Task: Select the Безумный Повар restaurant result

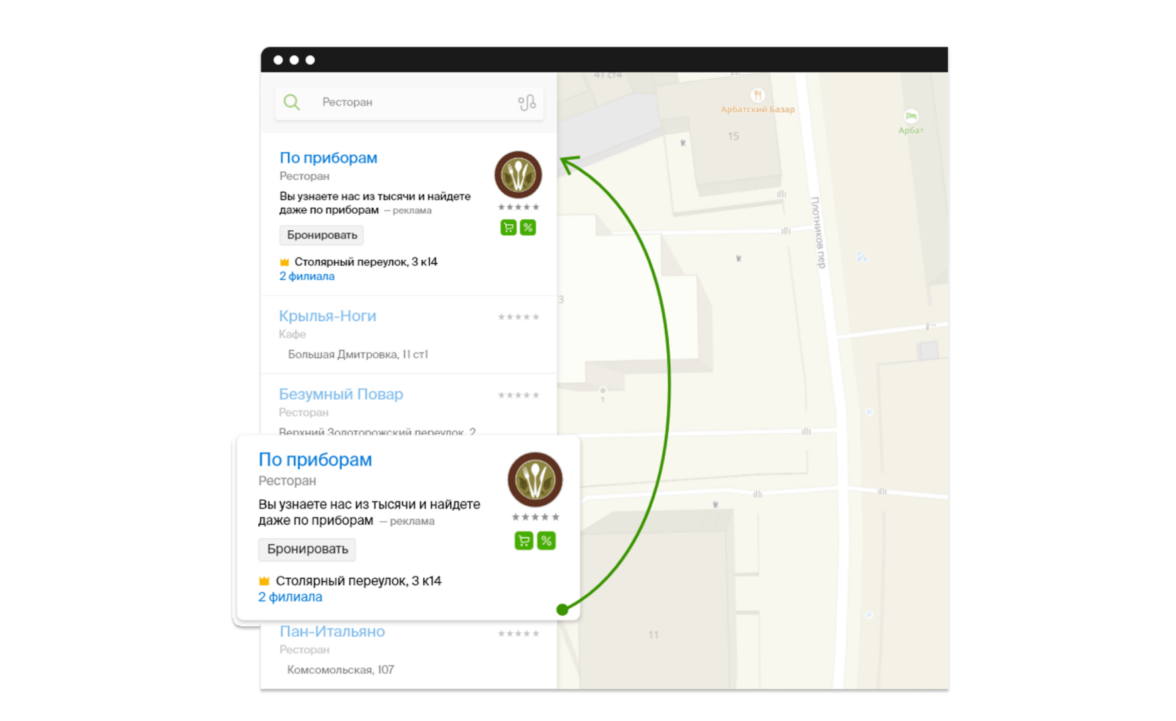Action: (341, 394)
